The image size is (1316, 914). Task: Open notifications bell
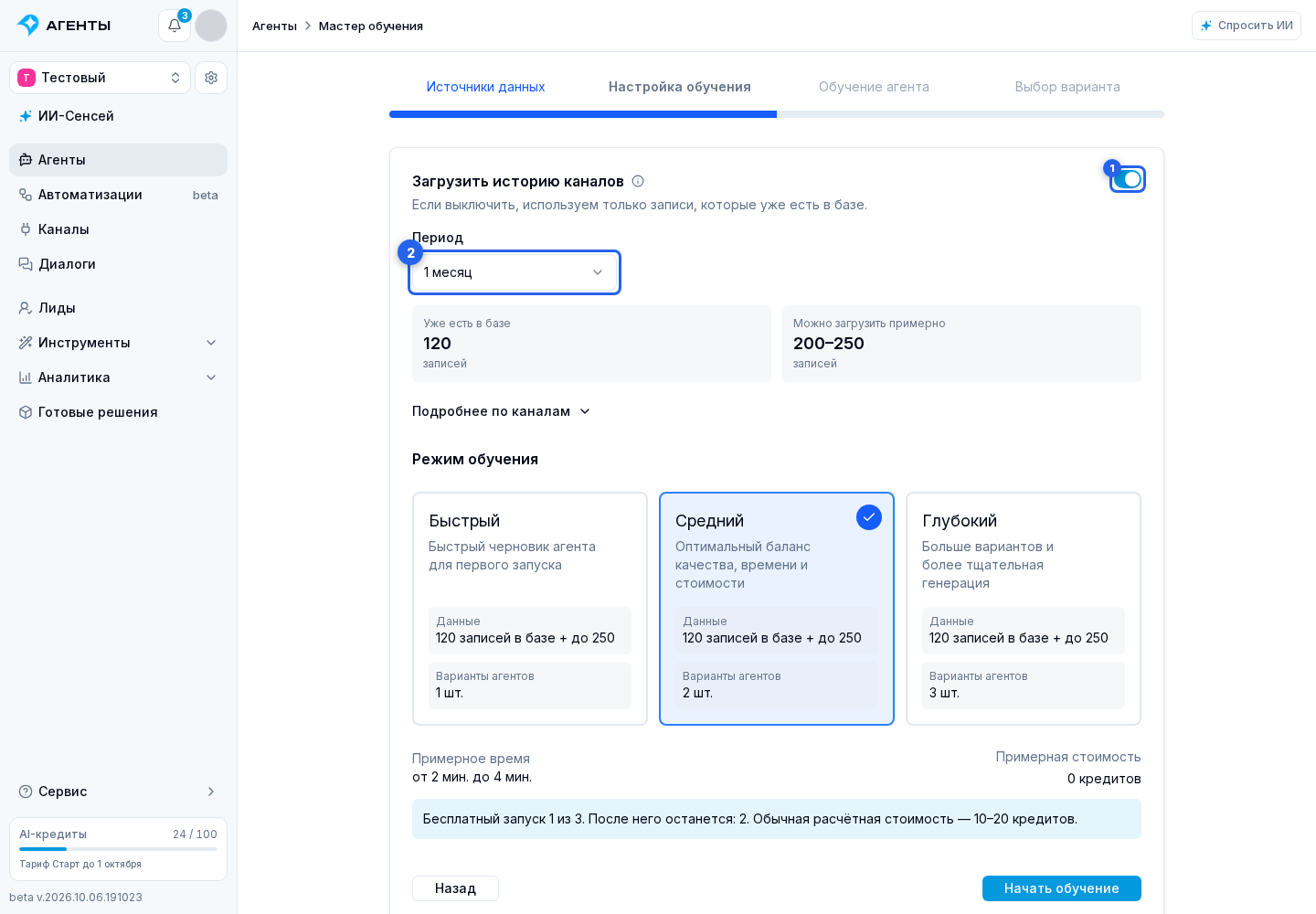175,26
